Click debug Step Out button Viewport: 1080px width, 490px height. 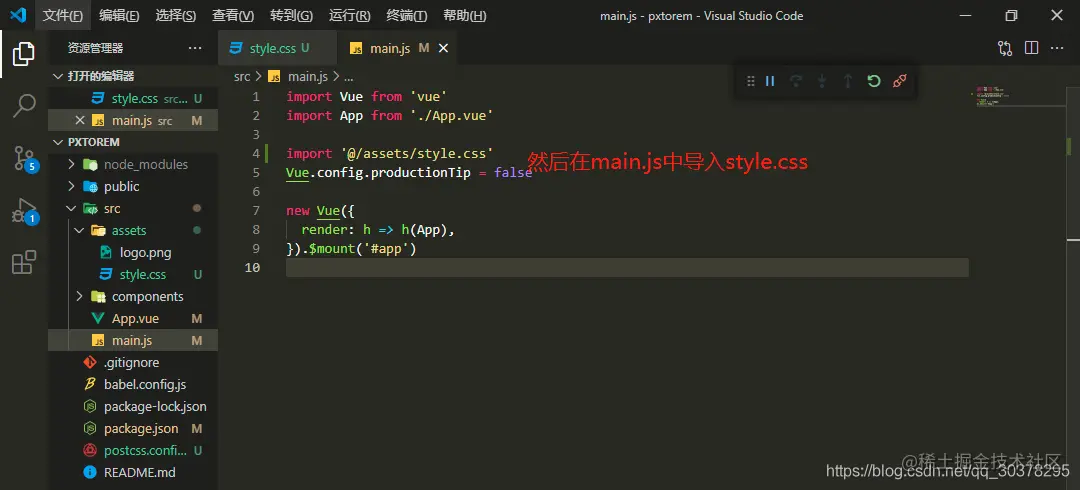pyautogui.click(x=848, y=81)
